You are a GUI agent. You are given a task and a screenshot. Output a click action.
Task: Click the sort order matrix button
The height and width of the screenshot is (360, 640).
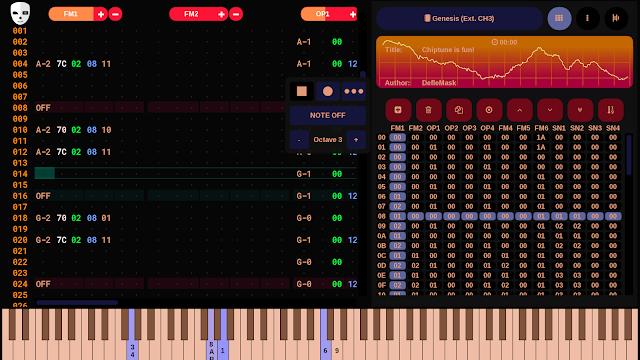click(611, 110)
